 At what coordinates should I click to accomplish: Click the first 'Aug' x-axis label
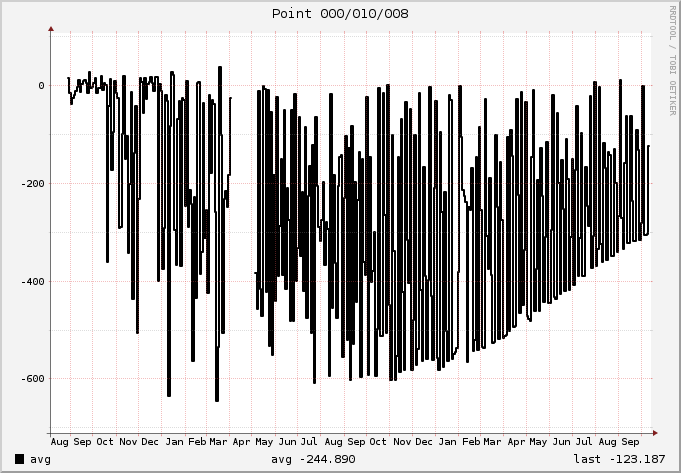tap(60, 442)
